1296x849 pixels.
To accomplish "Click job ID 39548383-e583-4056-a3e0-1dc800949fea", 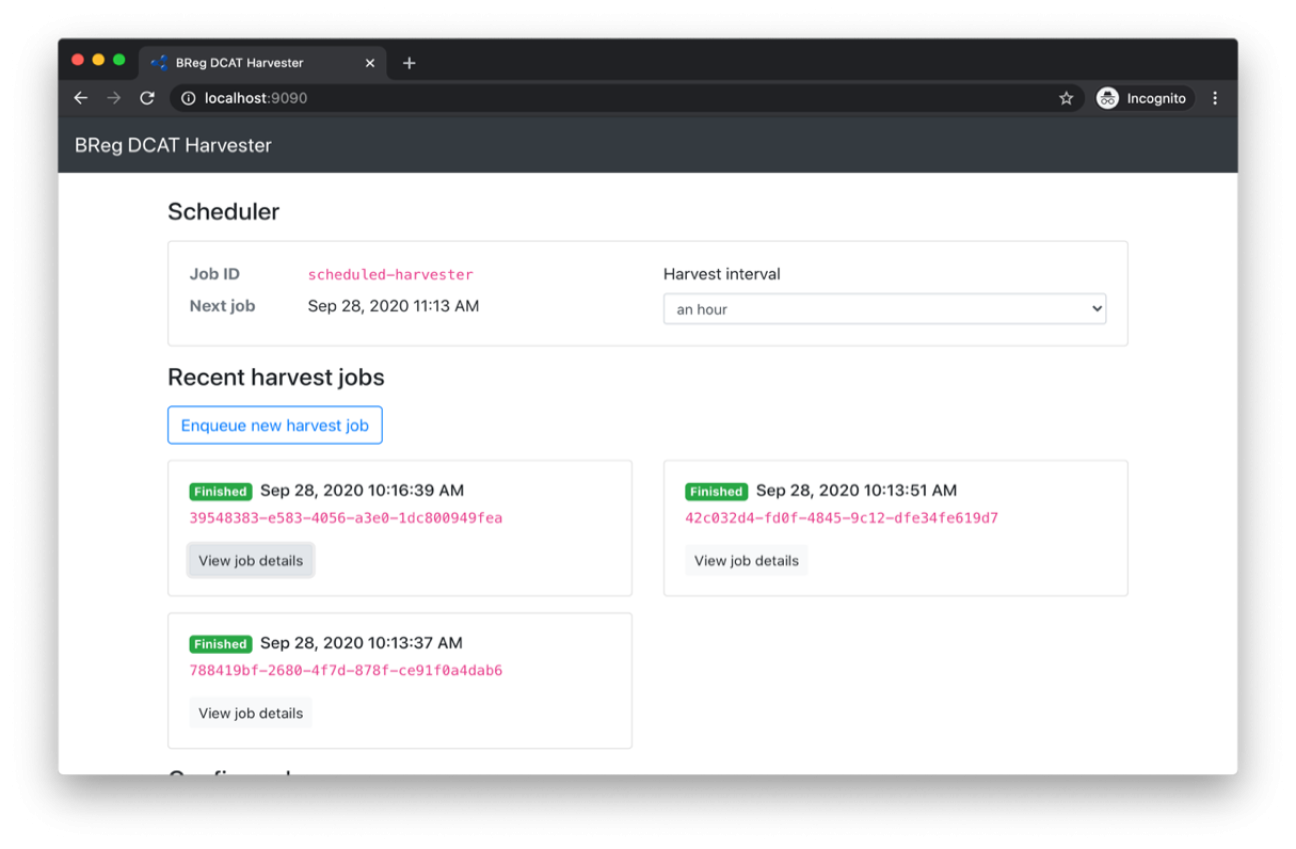I will pos(346,518).
